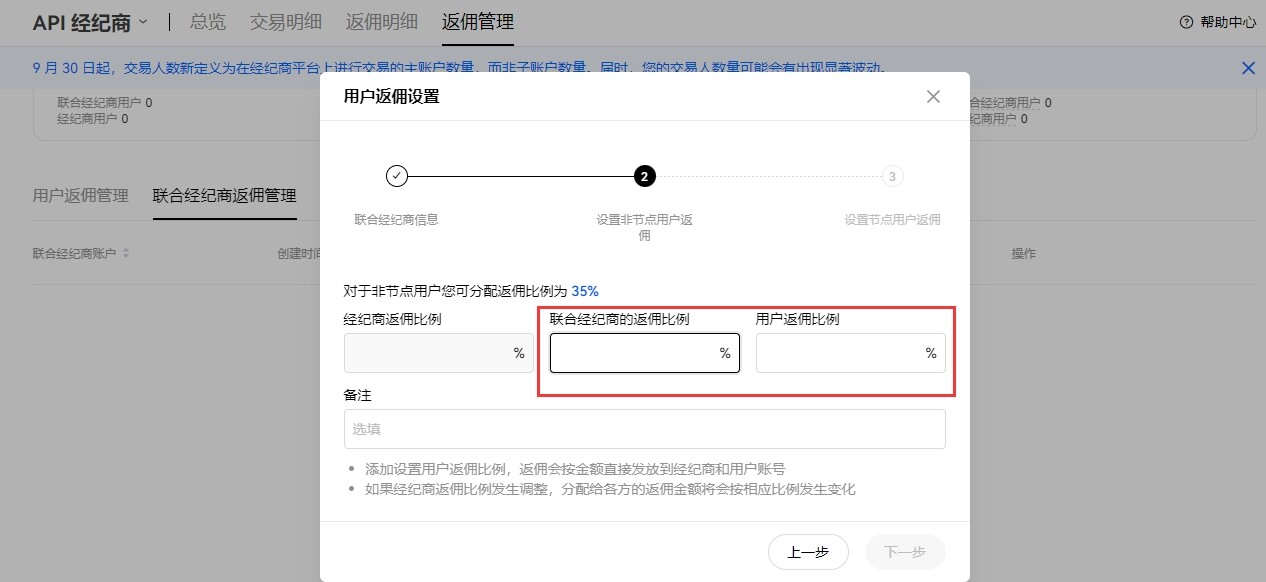
Task: Click the step 2 circle indicator
Action: 645,176
